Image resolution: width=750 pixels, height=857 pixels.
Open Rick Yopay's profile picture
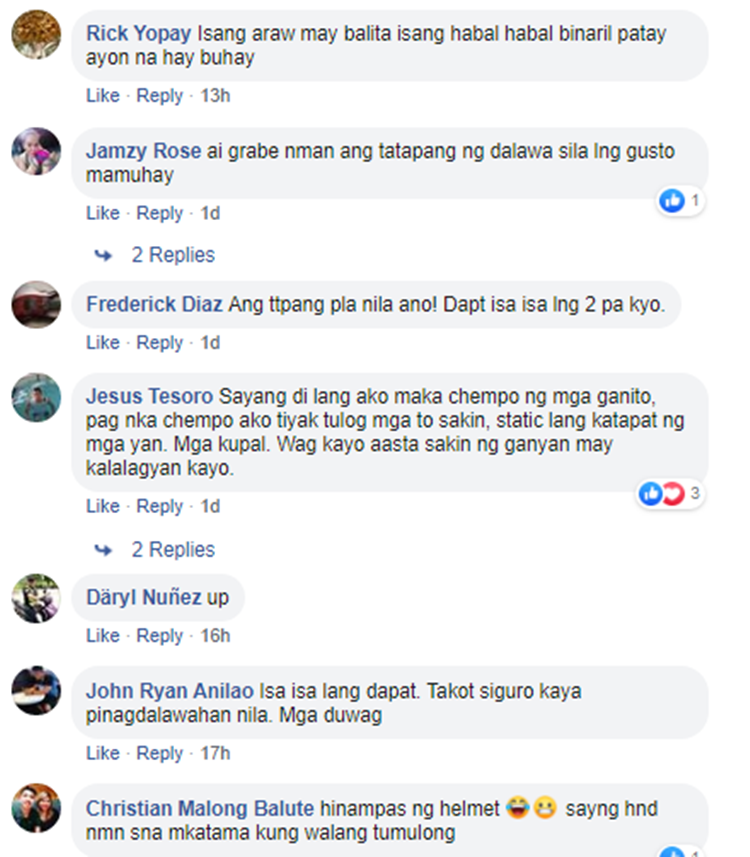[36, 34]
